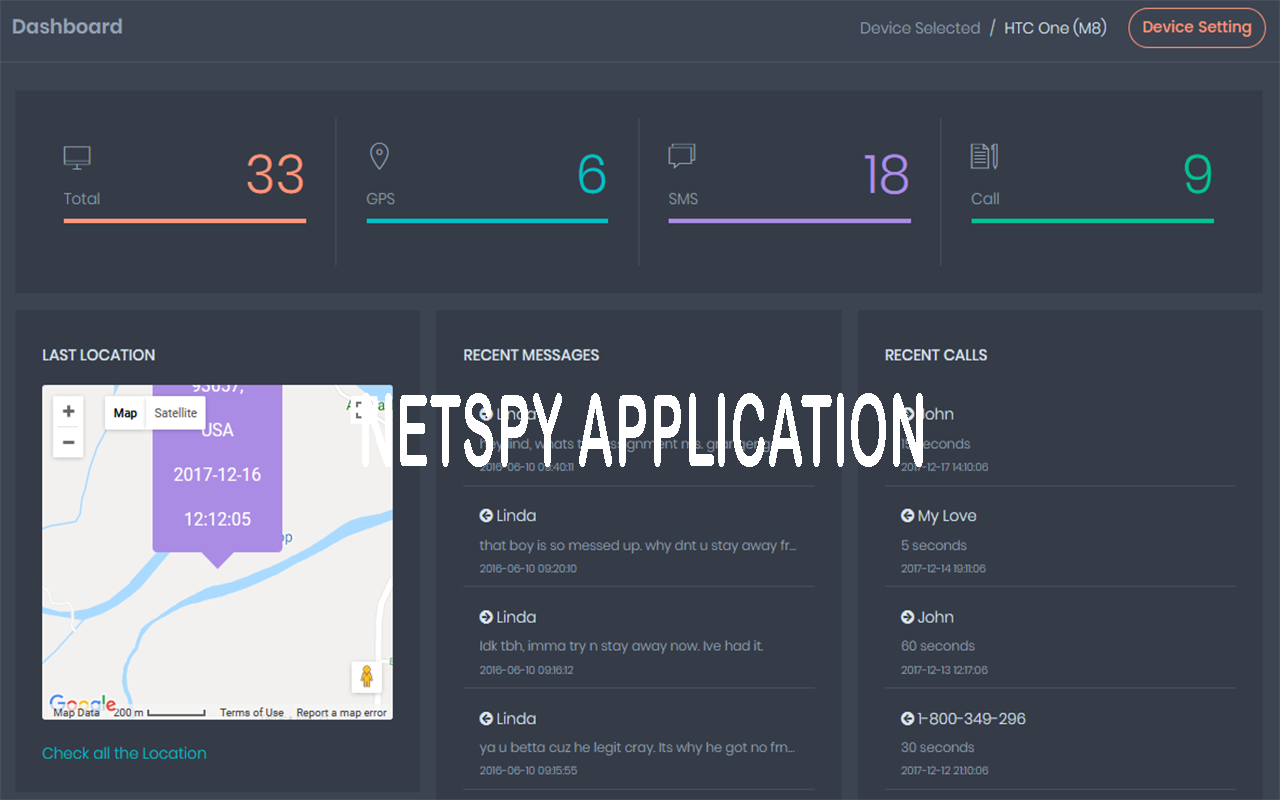Click the Device Setting button
This screenshot has height=800, width=1280.
1197,28
